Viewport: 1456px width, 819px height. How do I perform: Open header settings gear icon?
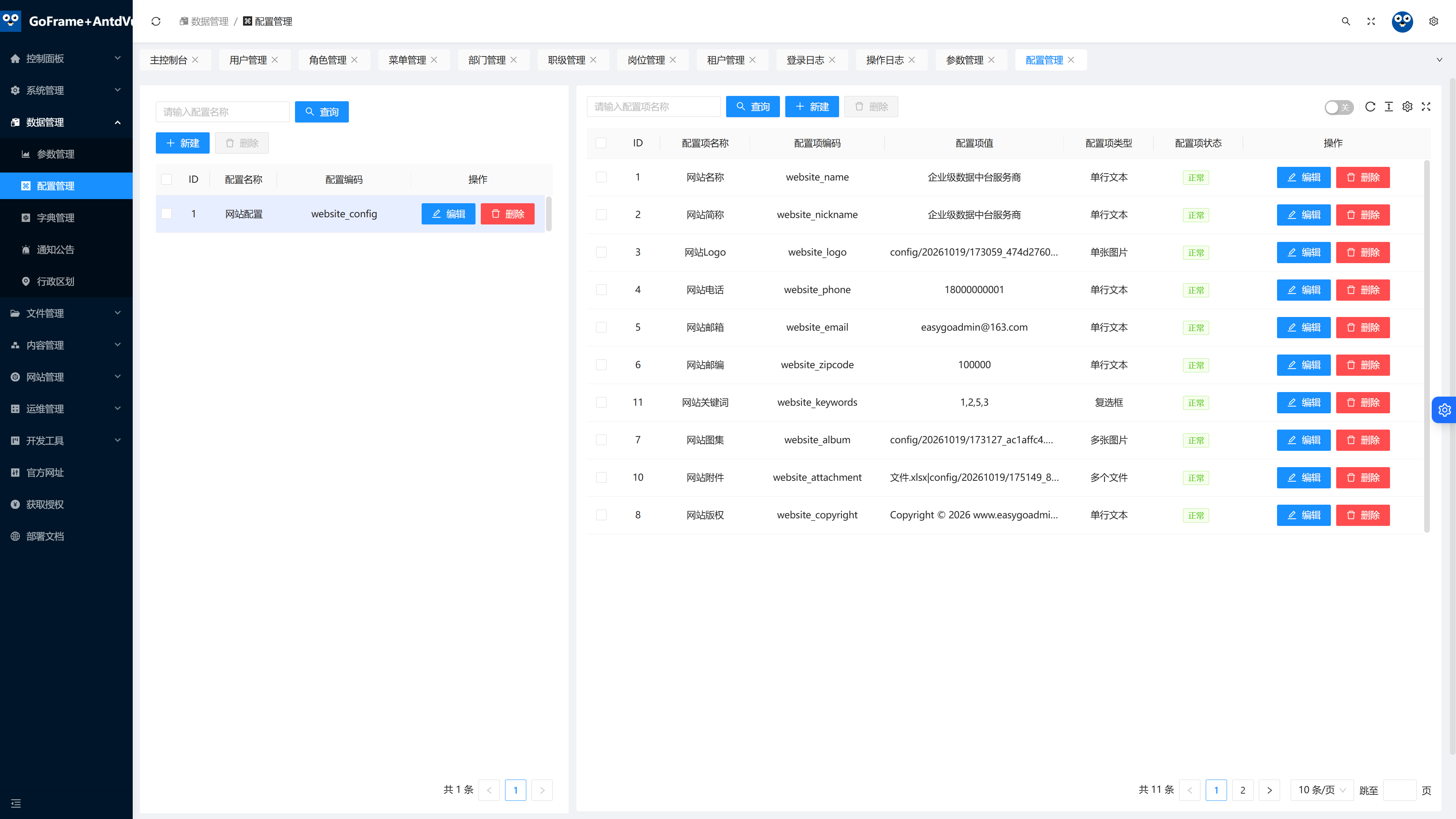(x=1433, y=22)
